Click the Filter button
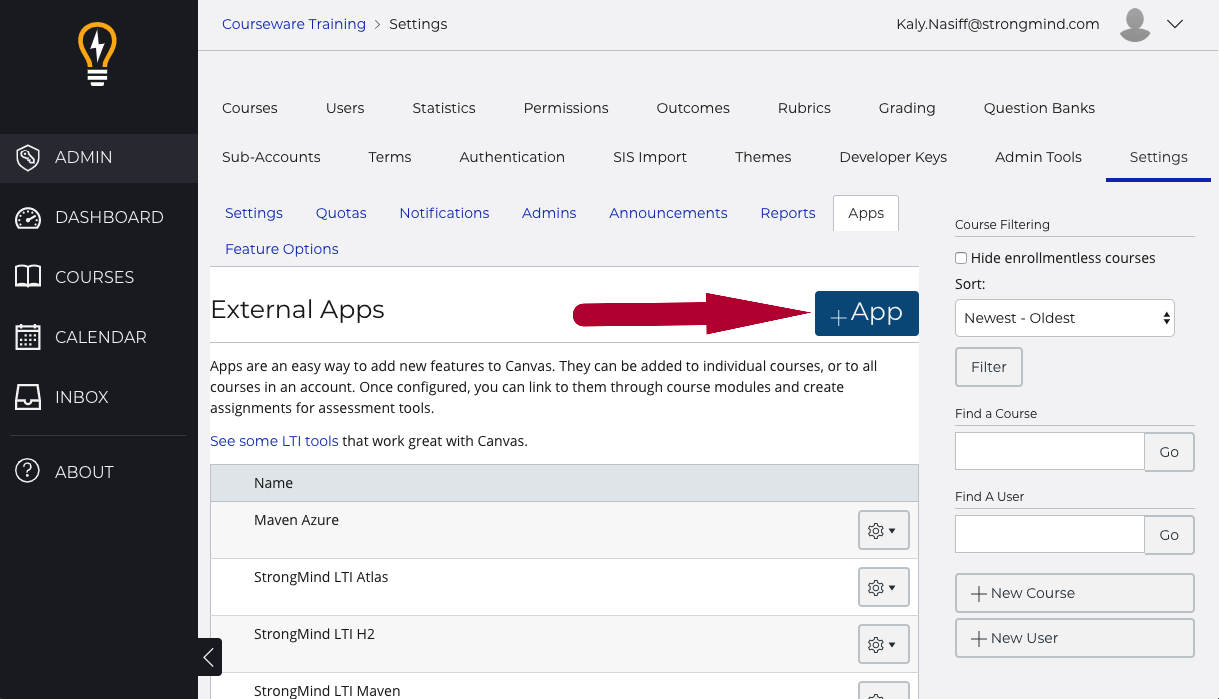The image size is (1219, 699). point(989,367)
